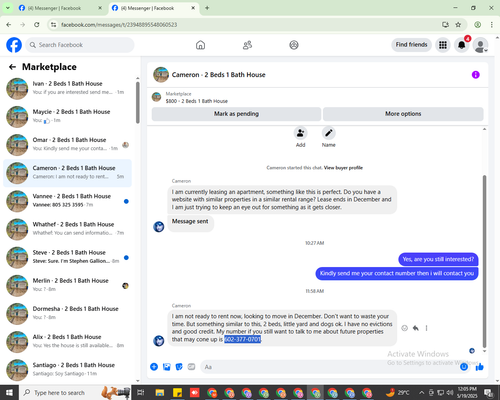Open Steve's unread chat
The height and width of the screenshot is (400, 500).
tap(68, 257)
